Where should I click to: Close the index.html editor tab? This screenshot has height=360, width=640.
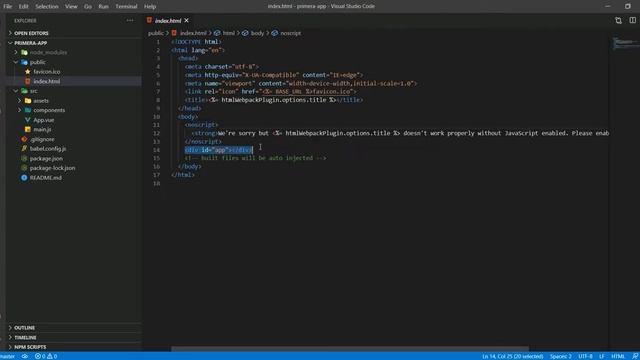[187, 20]
